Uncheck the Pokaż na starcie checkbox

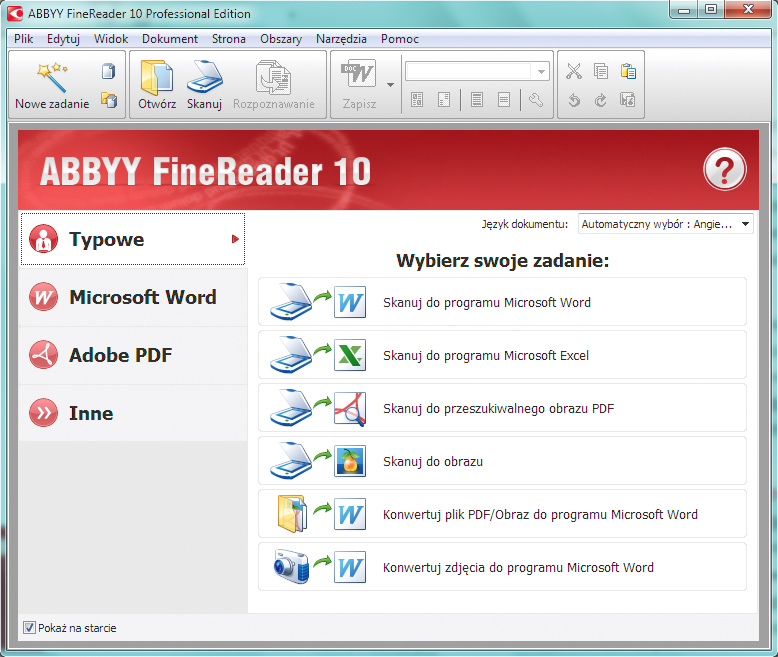click(x=29, y=628)
